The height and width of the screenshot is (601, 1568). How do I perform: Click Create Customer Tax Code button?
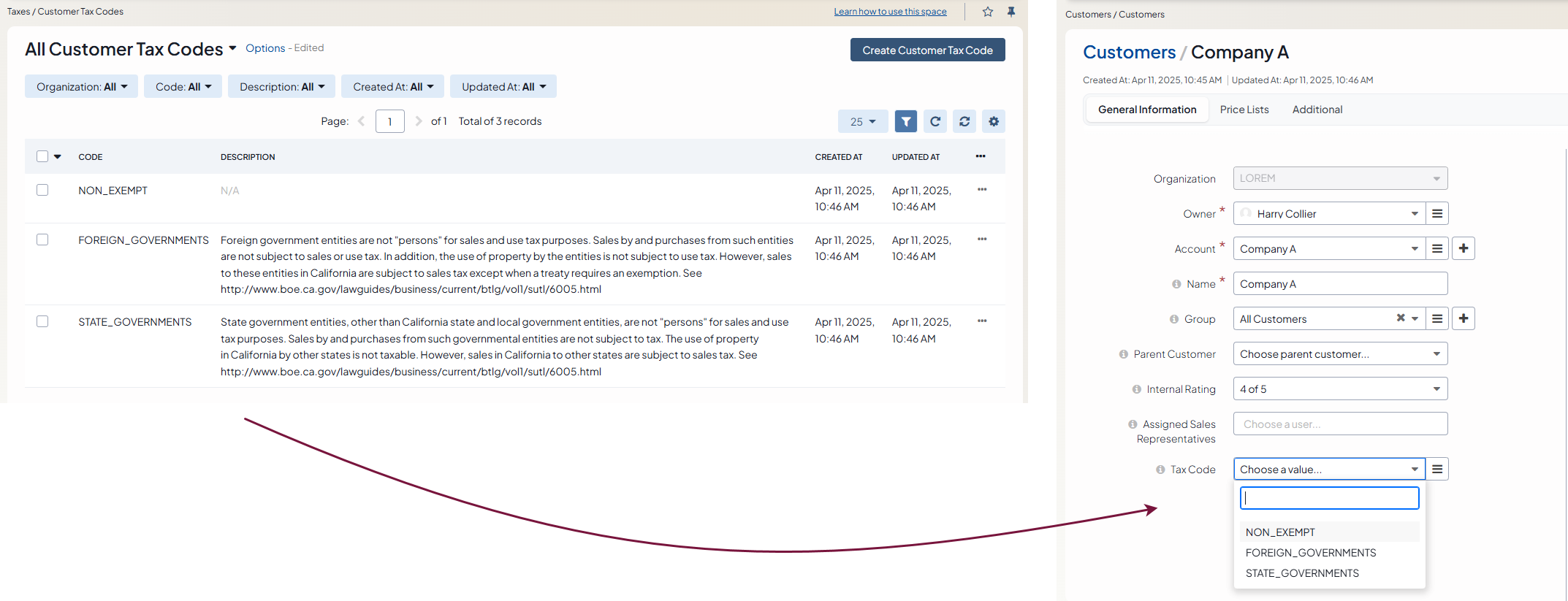926,50
